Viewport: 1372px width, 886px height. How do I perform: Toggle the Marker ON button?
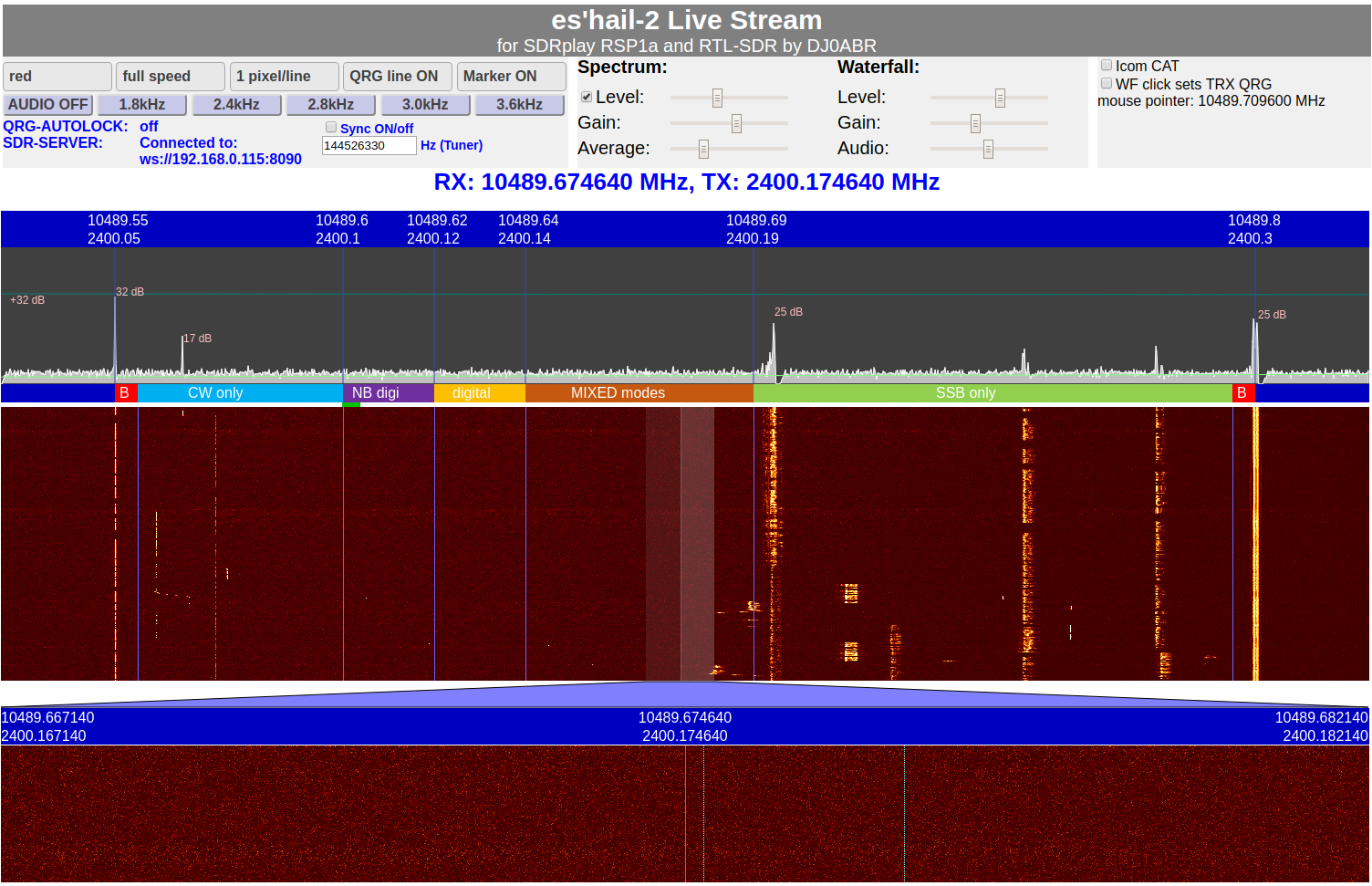coord(510,77)
